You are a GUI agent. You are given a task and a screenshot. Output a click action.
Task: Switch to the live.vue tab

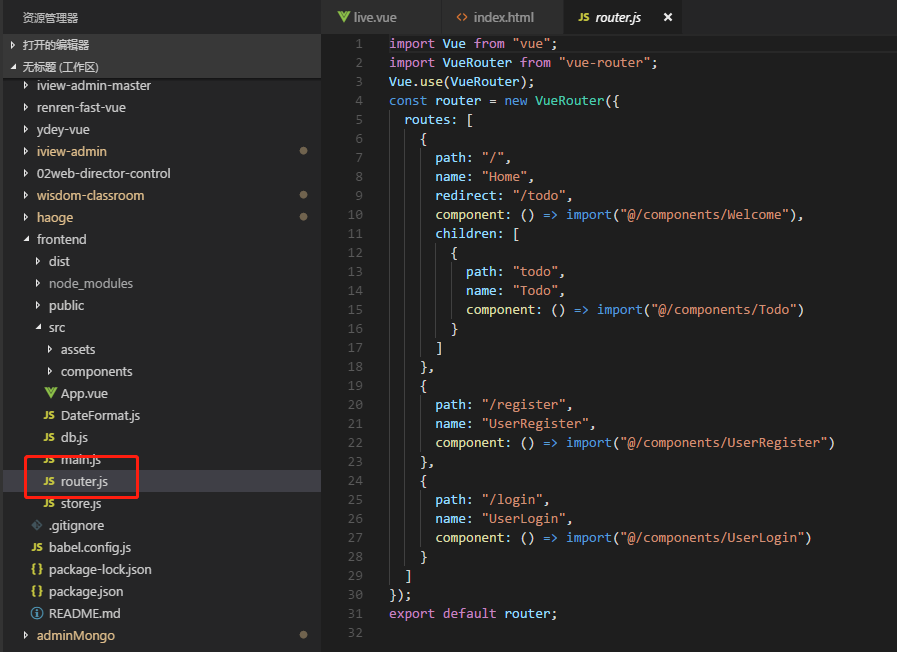point(375,18)
